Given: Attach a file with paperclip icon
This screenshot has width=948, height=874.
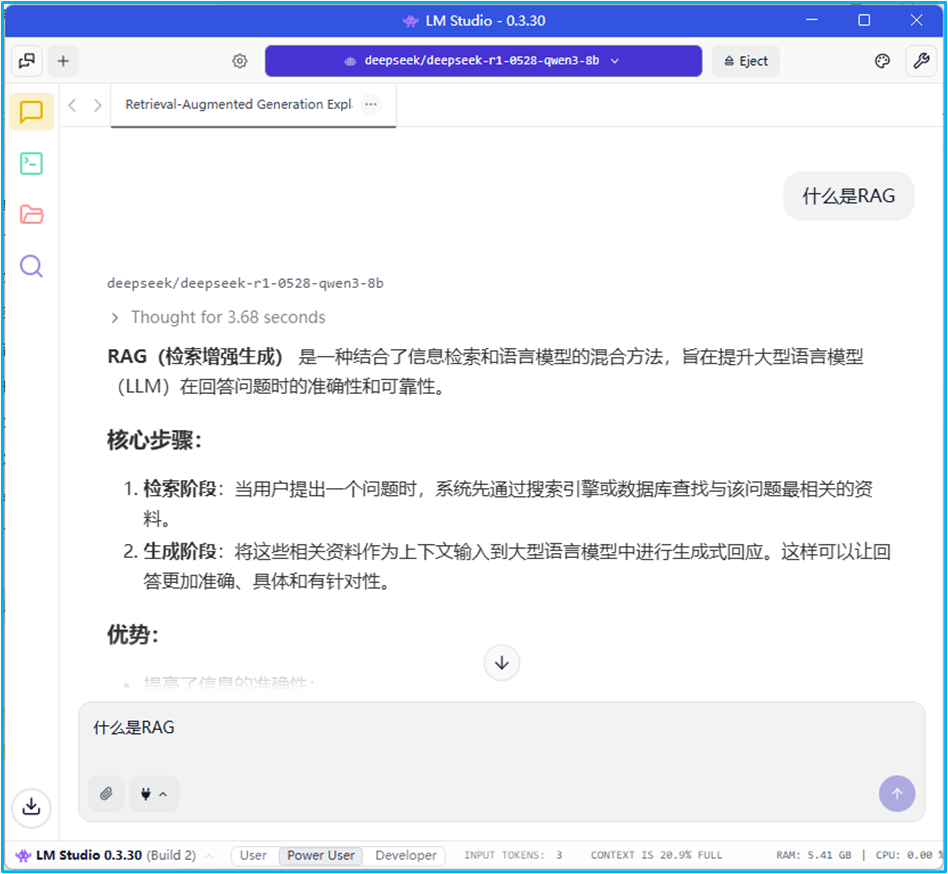Looking at the screenshot, I should (106, 794).
